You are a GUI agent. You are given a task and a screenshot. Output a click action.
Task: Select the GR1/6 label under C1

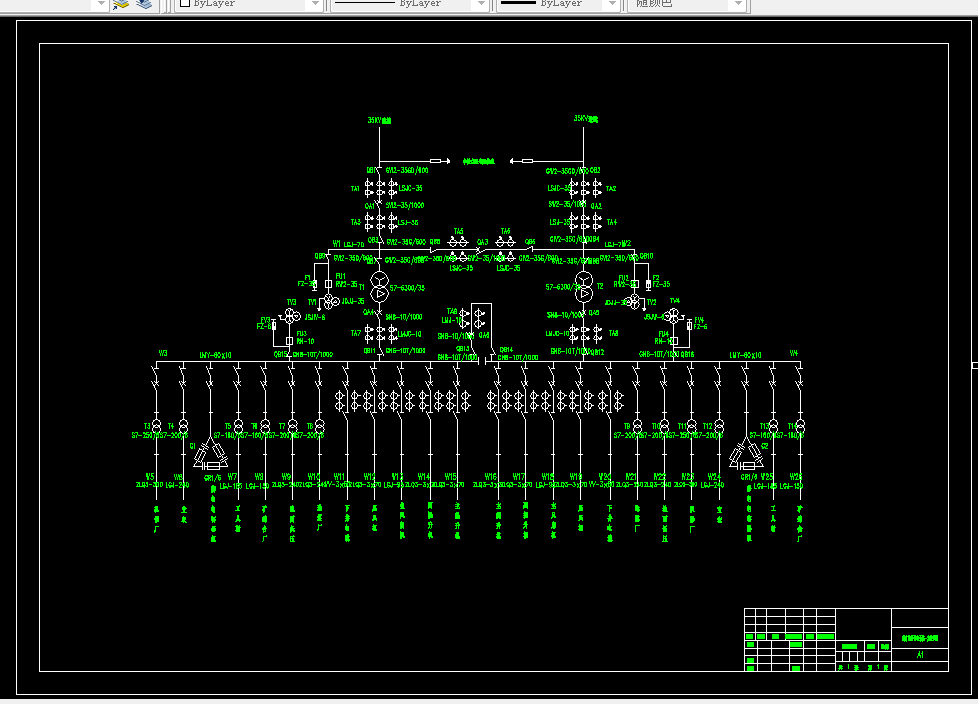tap(212, 478)
